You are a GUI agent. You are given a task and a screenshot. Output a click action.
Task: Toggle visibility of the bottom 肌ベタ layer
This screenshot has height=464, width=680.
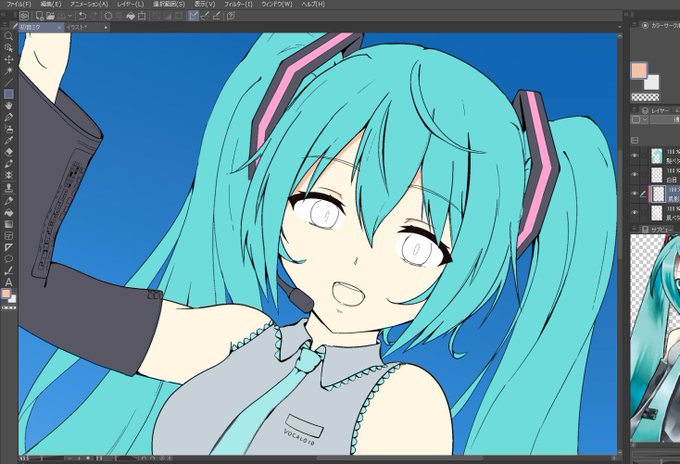[635, 213]
